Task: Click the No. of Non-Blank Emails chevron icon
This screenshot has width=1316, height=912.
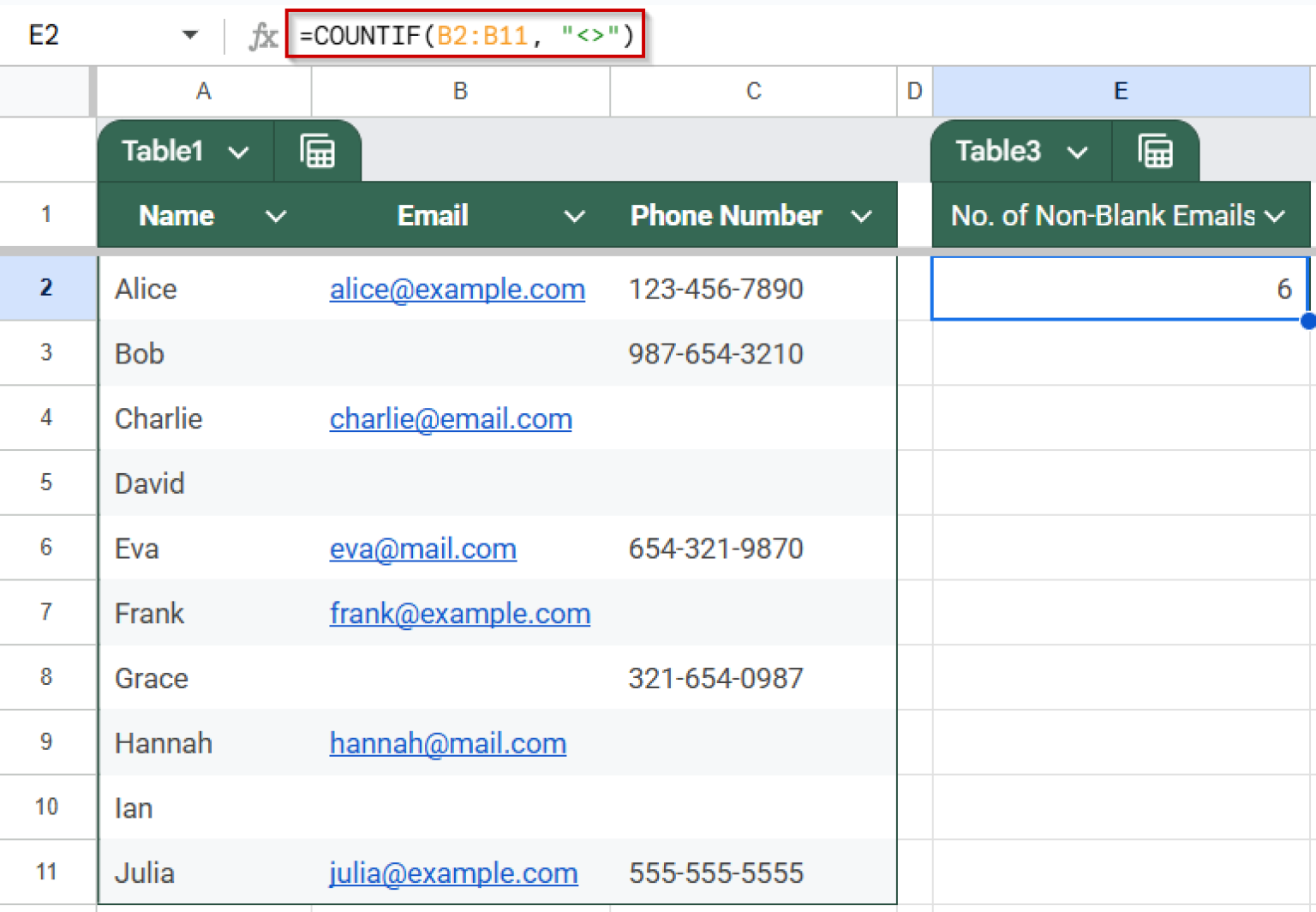Action: point(1277,216)
